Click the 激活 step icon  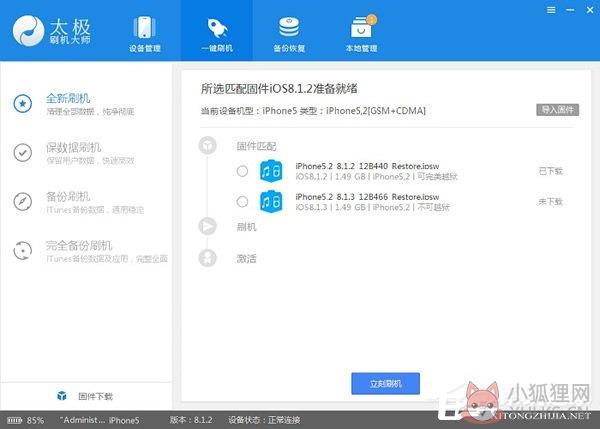207,258
